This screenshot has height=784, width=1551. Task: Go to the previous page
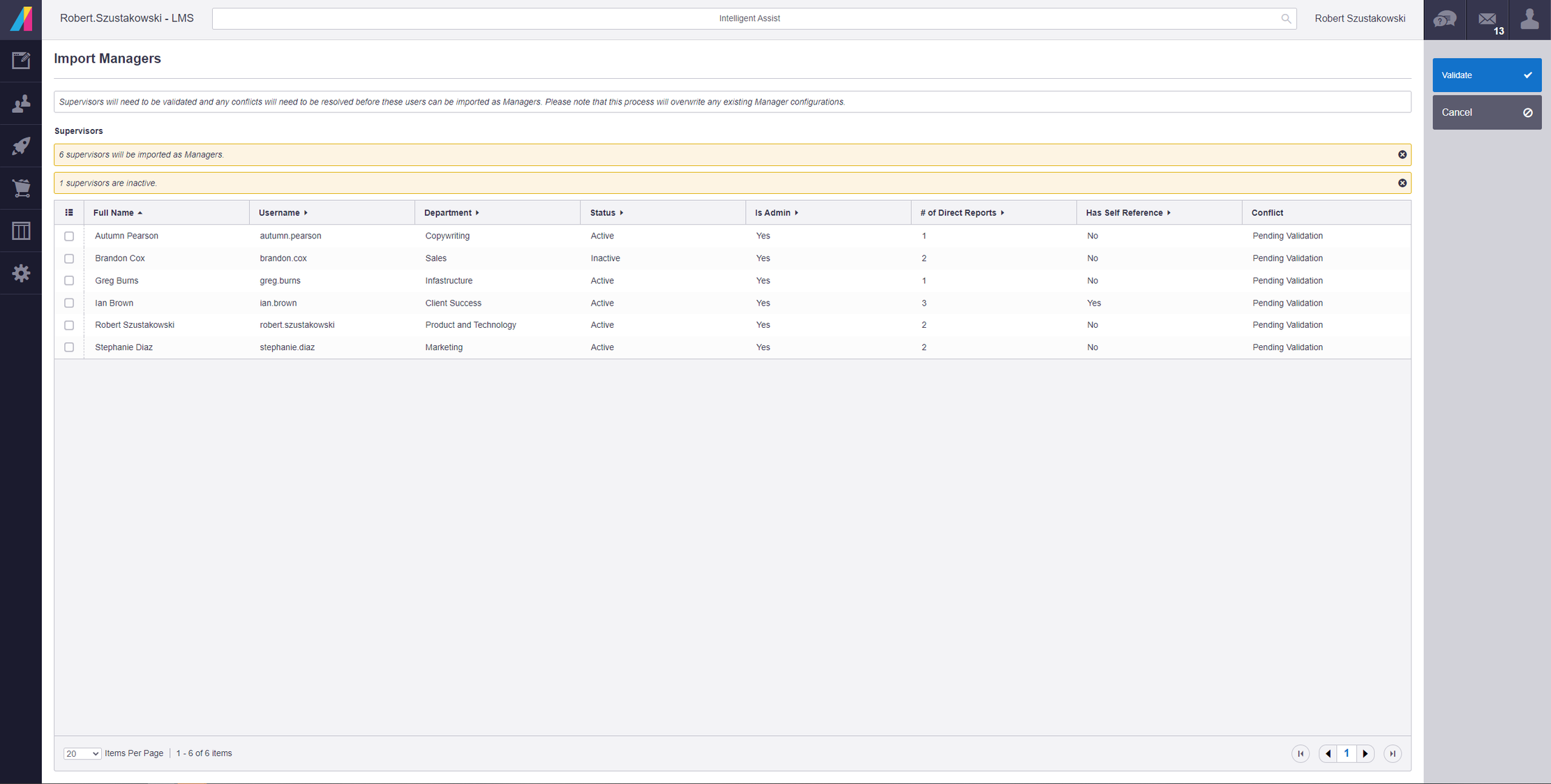[1328, 753]
